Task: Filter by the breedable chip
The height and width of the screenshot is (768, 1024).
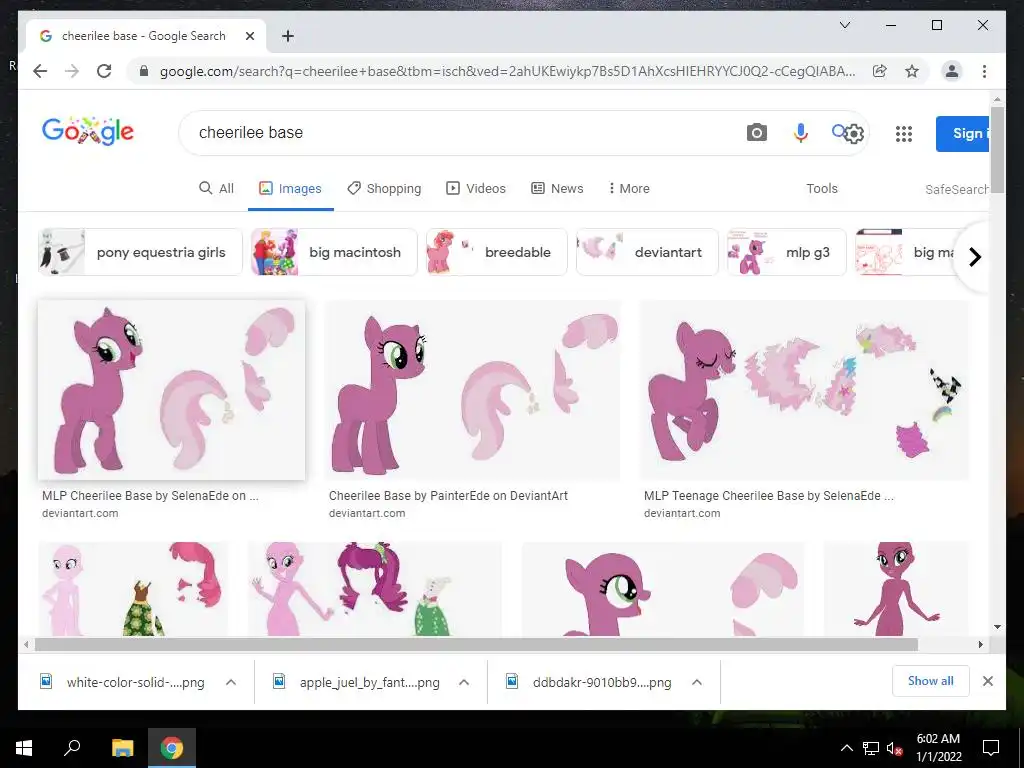Action: pos(497,252)
